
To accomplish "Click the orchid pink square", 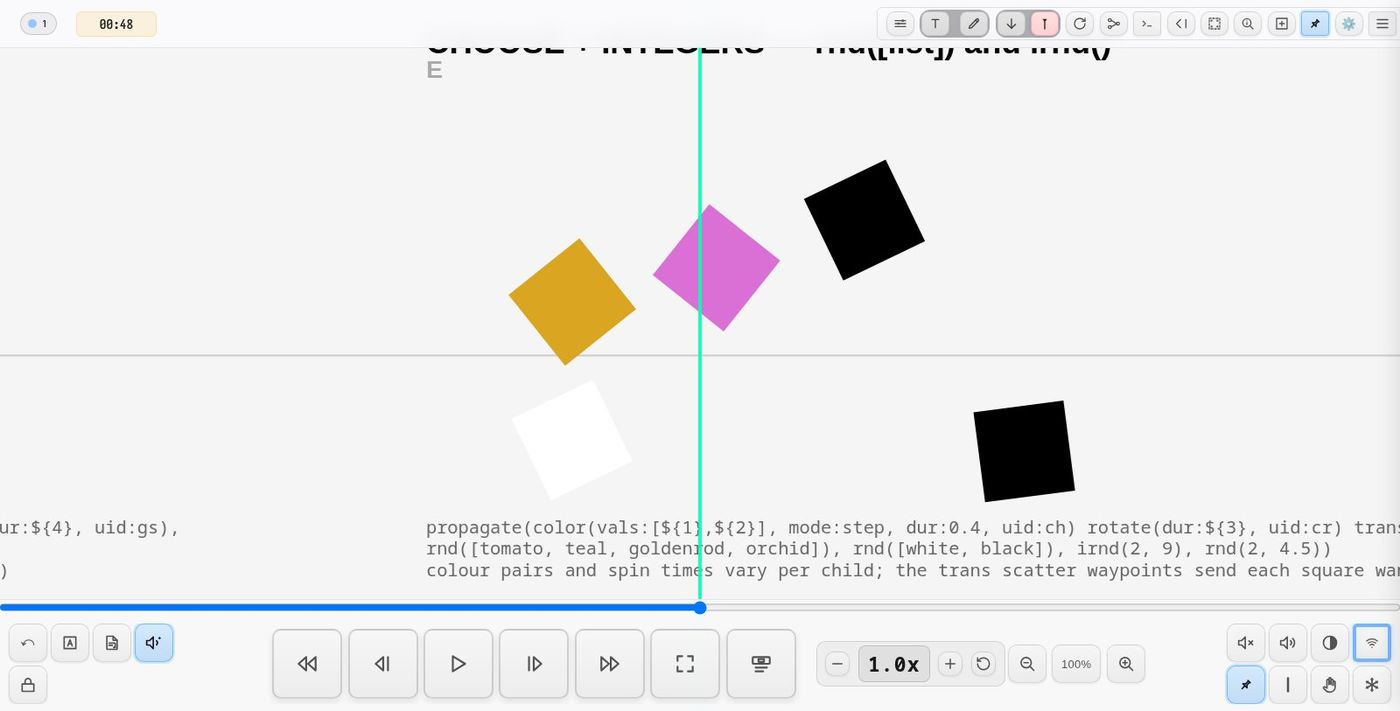I will pos(716,268).
